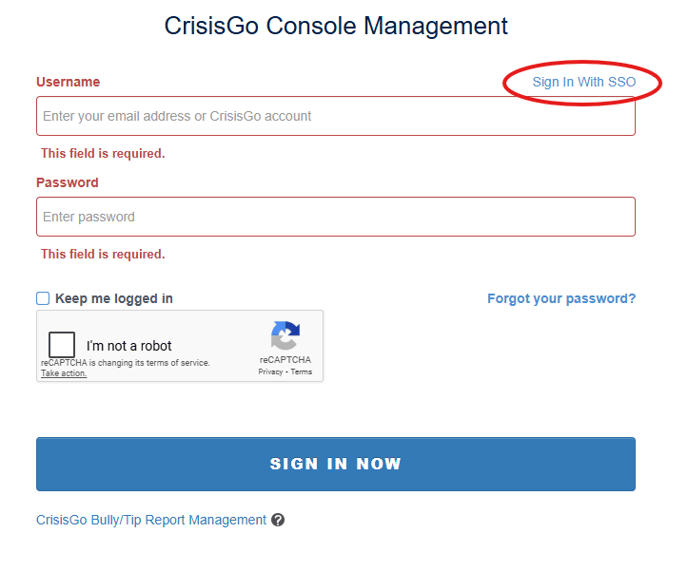Click the Username field label

[68, 82]
